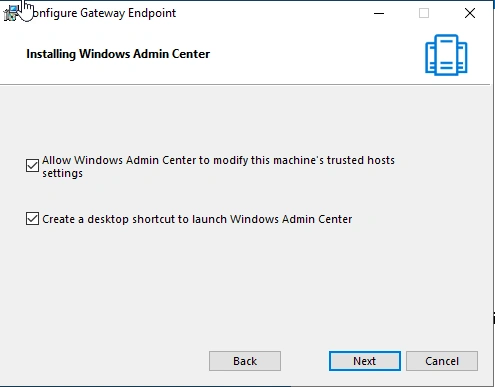Click the 'Installing Windows Admin Center' heading
495x387 pixels.
pos(118,54)
